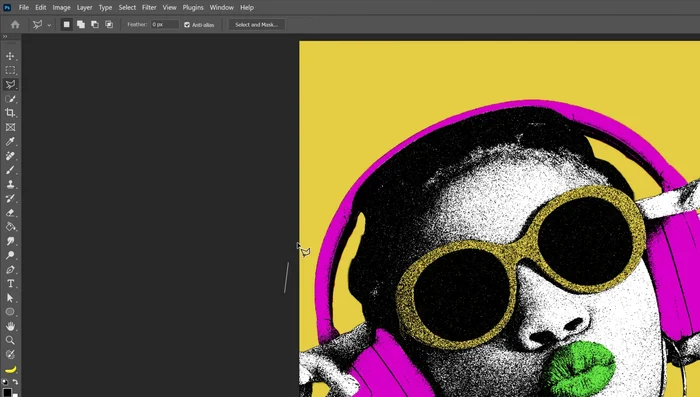Open the background color swatch
Viewport: 700px width, 397px height.
[x=15, y=395]
